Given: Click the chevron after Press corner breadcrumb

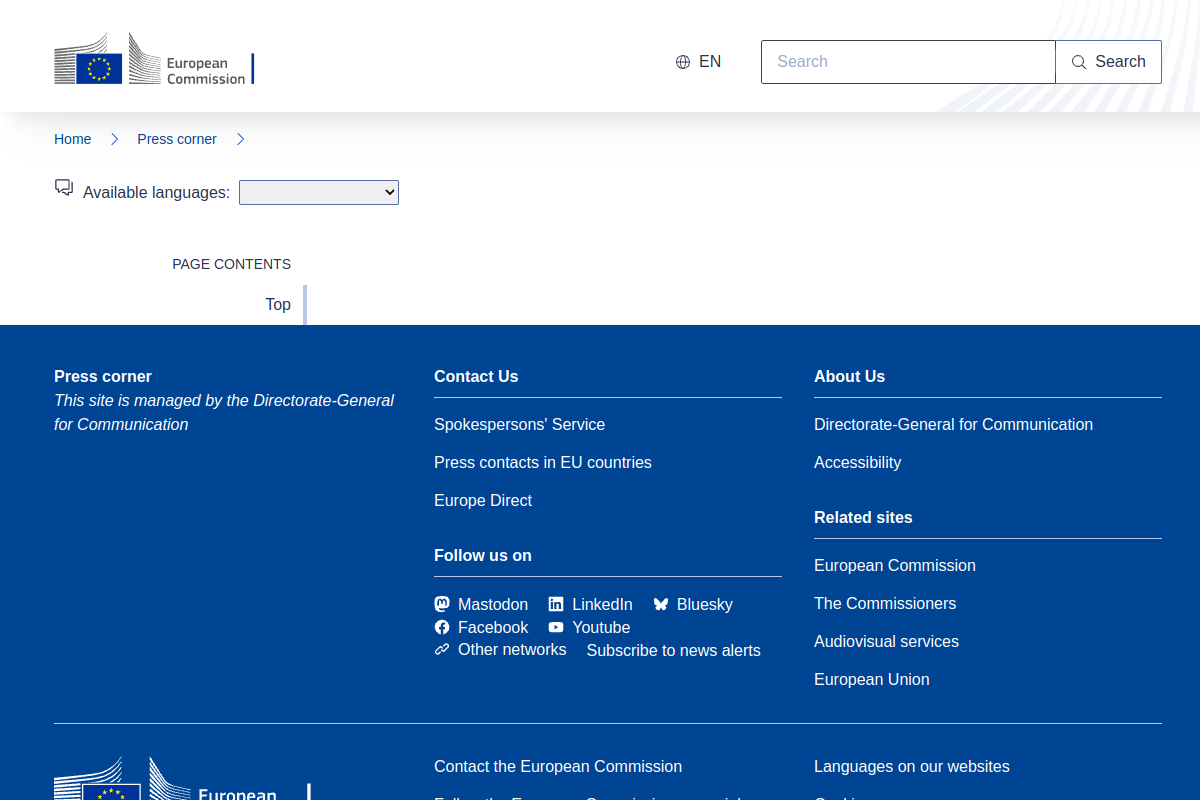Looking at the screenshot, I should (240, 139).
